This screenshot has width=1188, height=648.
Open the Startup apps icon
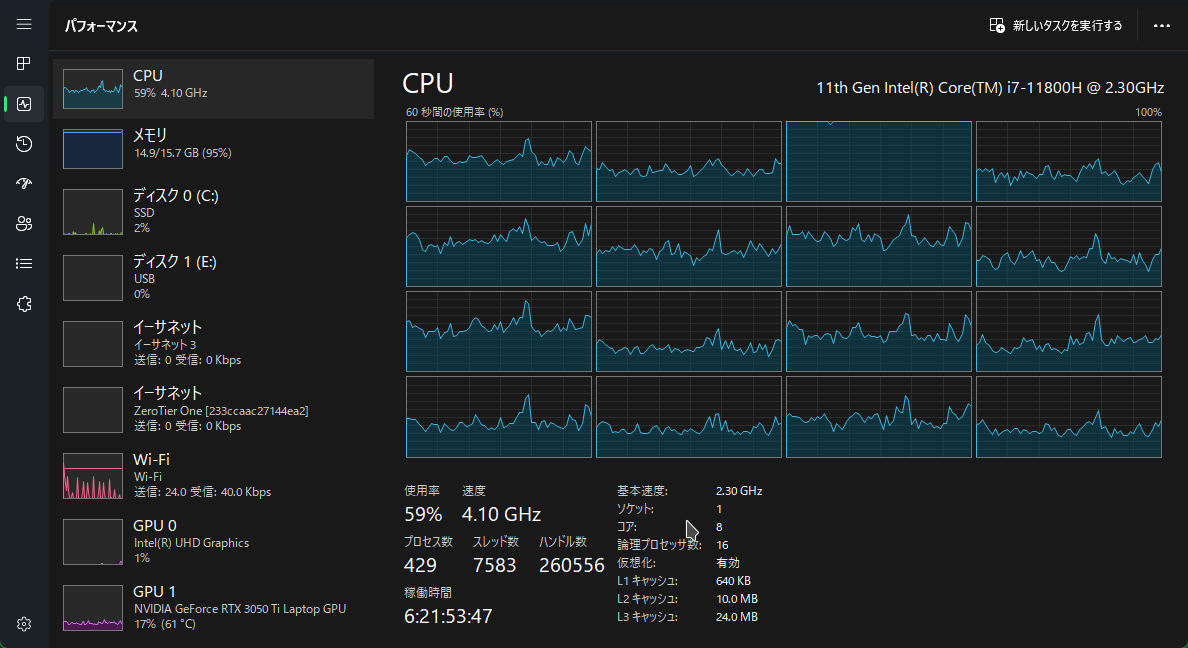point(24,184)
